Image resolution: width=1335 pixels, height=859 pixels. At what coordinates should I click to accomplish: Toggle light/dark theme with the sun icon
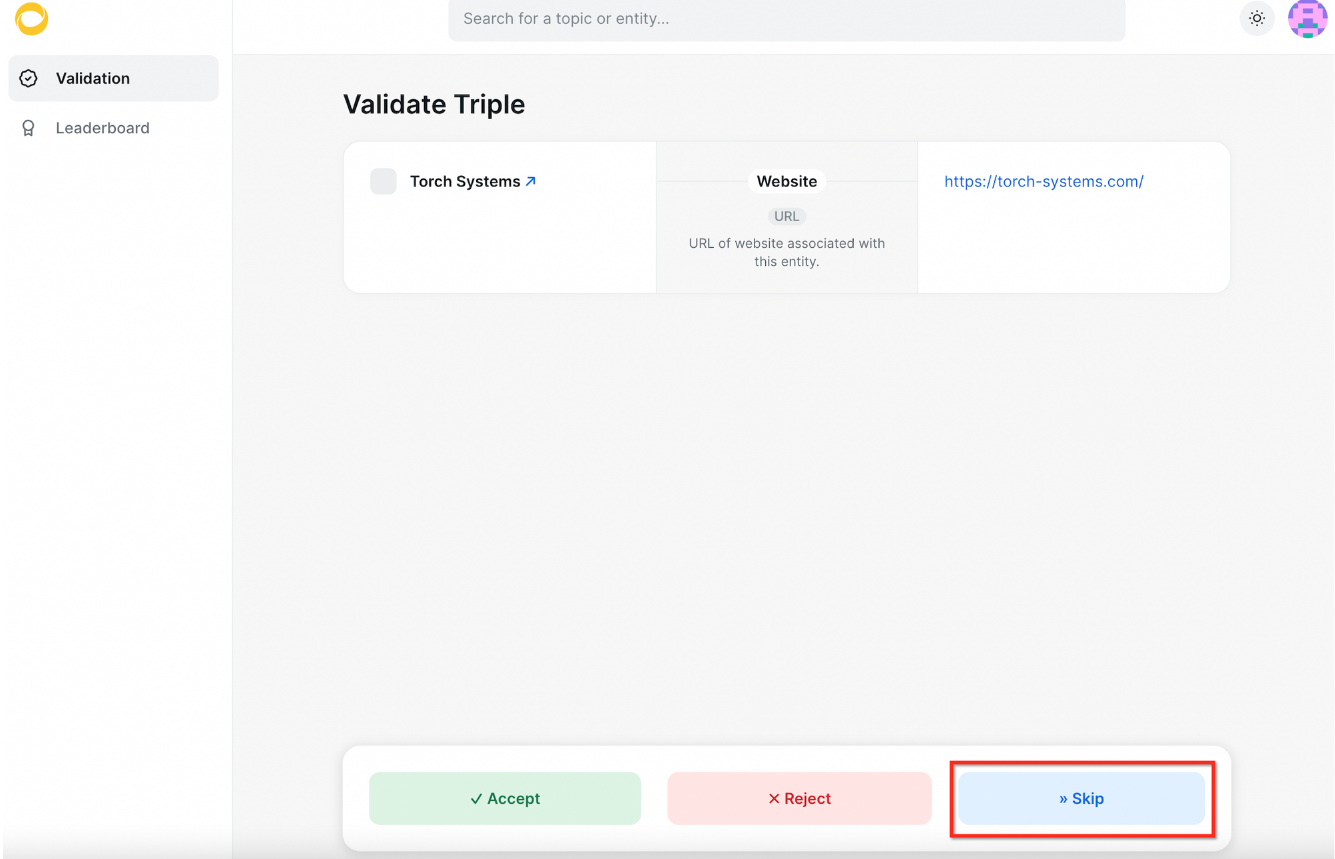point(1257,18)
